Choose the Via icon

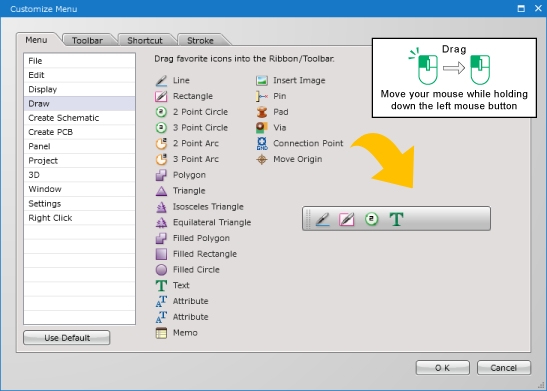click(262, 128)
